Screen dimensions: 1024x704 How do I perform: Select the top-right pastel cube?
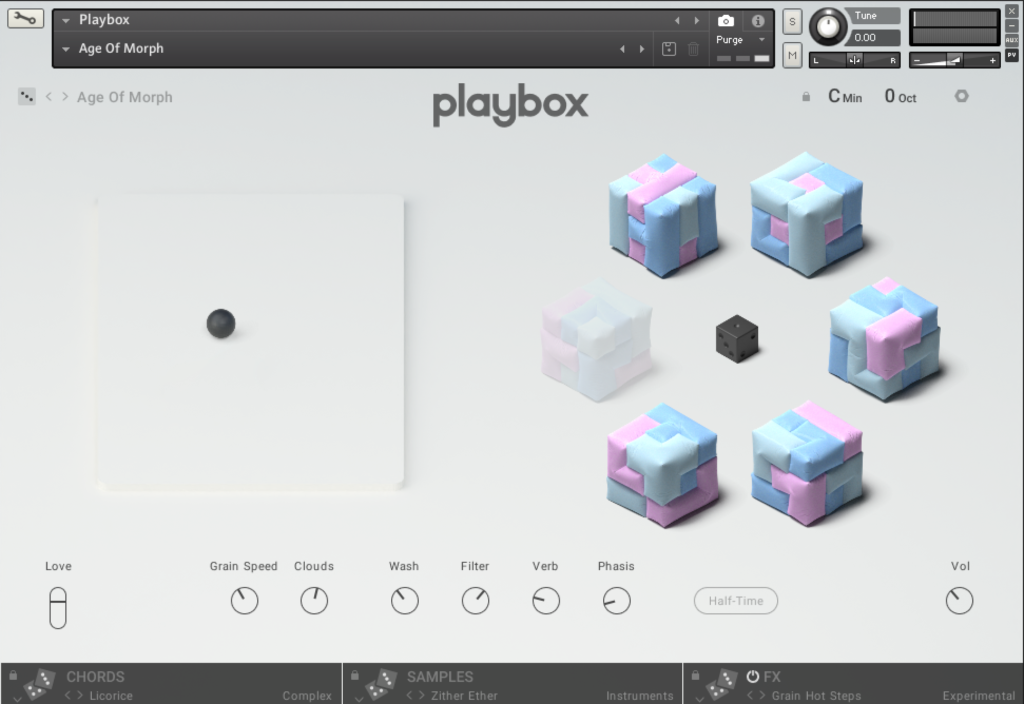pos(807,215)
